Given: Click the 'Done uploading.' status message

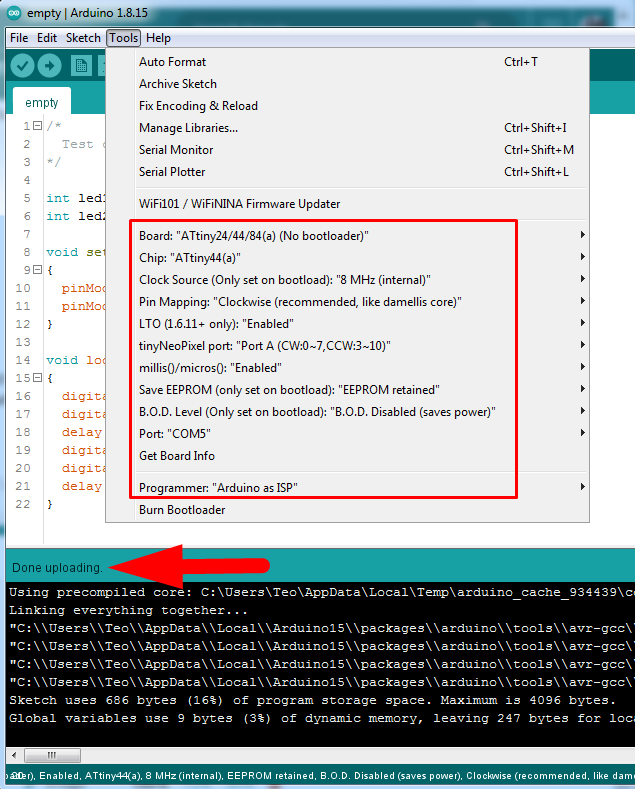Looking at the screenshot, I should pos(57,568).
